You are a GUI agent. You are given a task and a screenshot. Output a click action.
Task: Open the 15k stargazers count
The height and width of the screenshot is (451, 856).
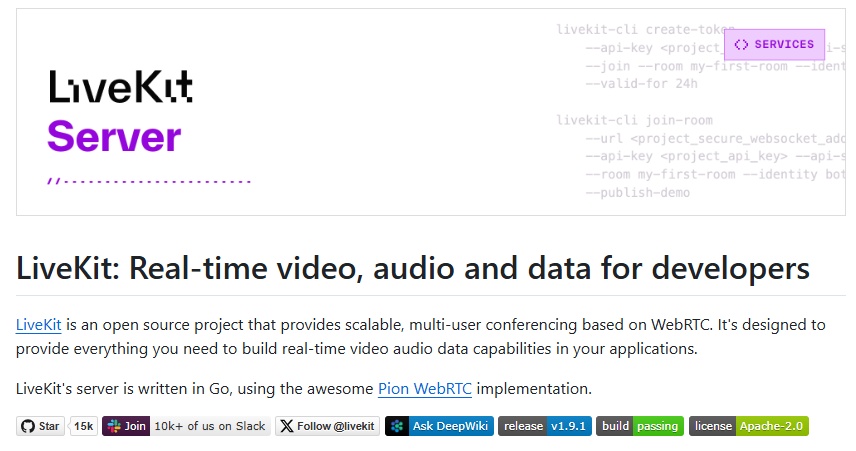pos(84,426)
